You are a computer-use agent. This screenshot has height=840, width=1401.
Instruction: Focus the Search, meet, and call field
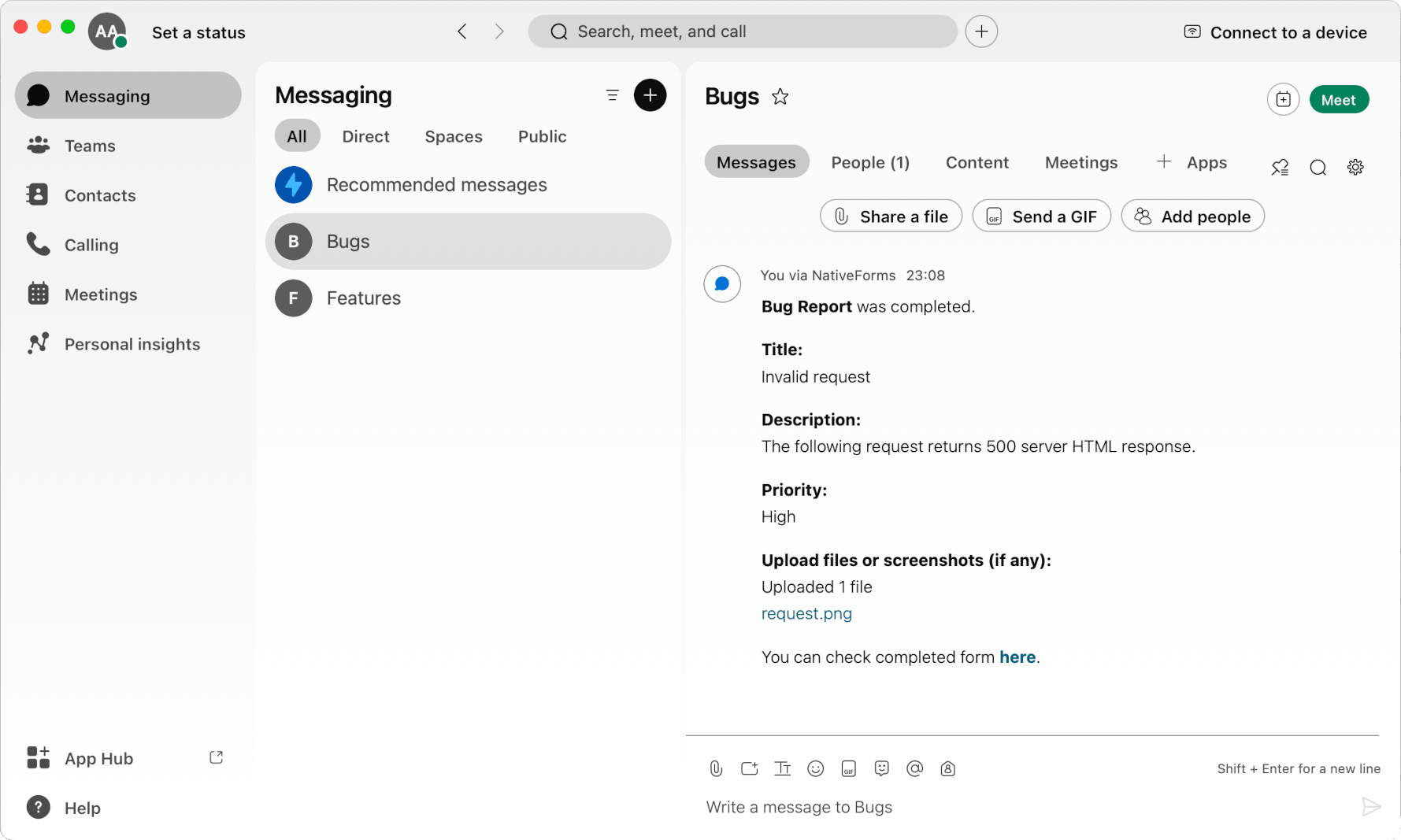(x=743, y=31)
